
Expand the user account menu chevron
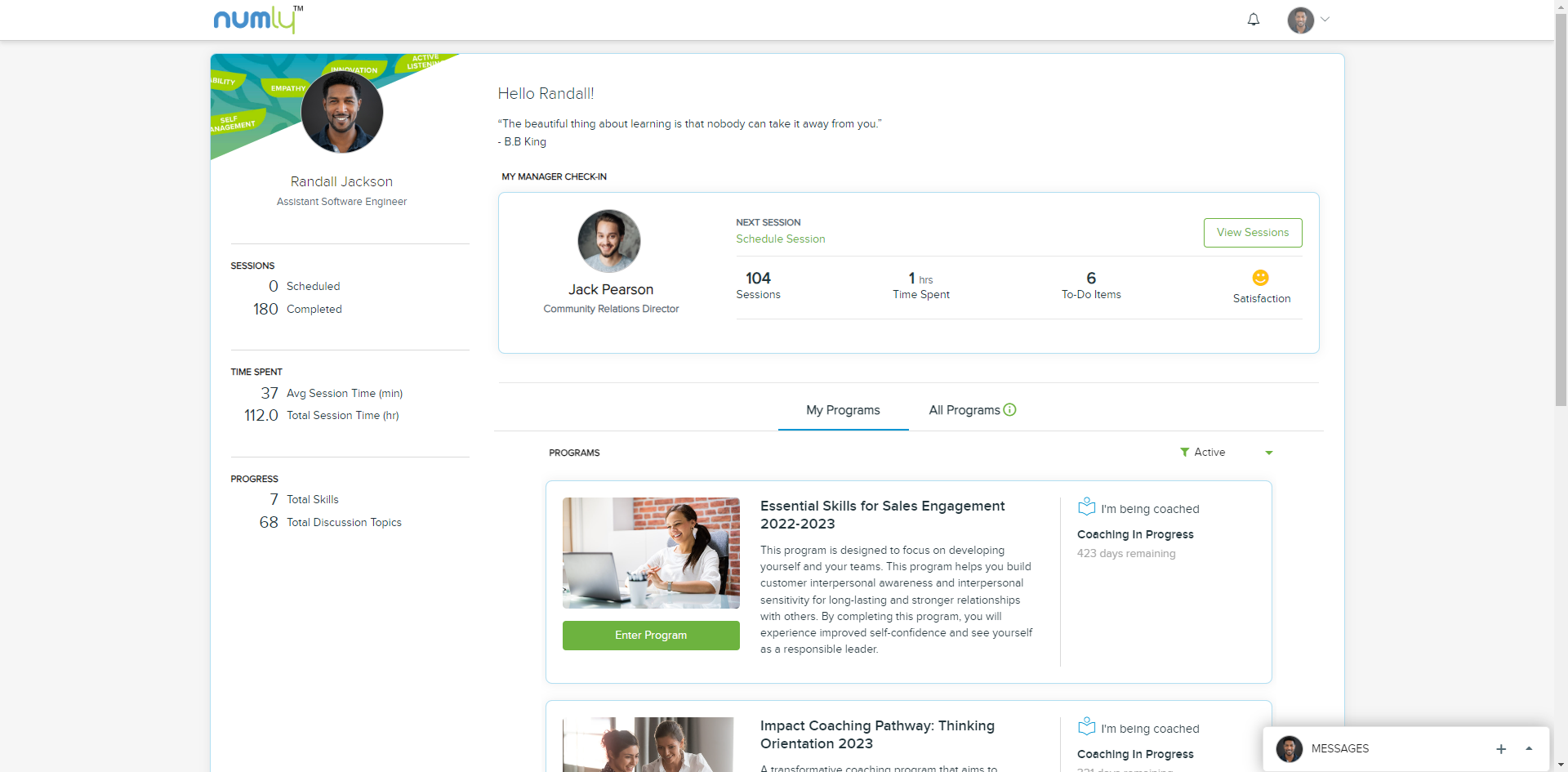(1325, 20)
